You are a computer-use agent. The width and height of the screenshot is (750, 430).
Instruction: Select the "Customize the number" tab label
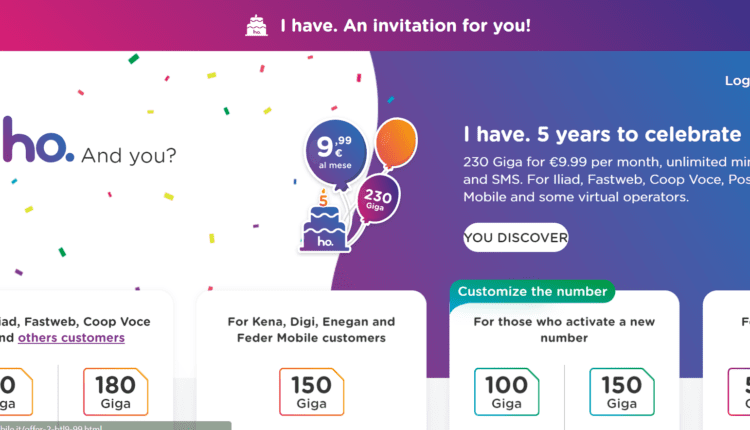532,292
